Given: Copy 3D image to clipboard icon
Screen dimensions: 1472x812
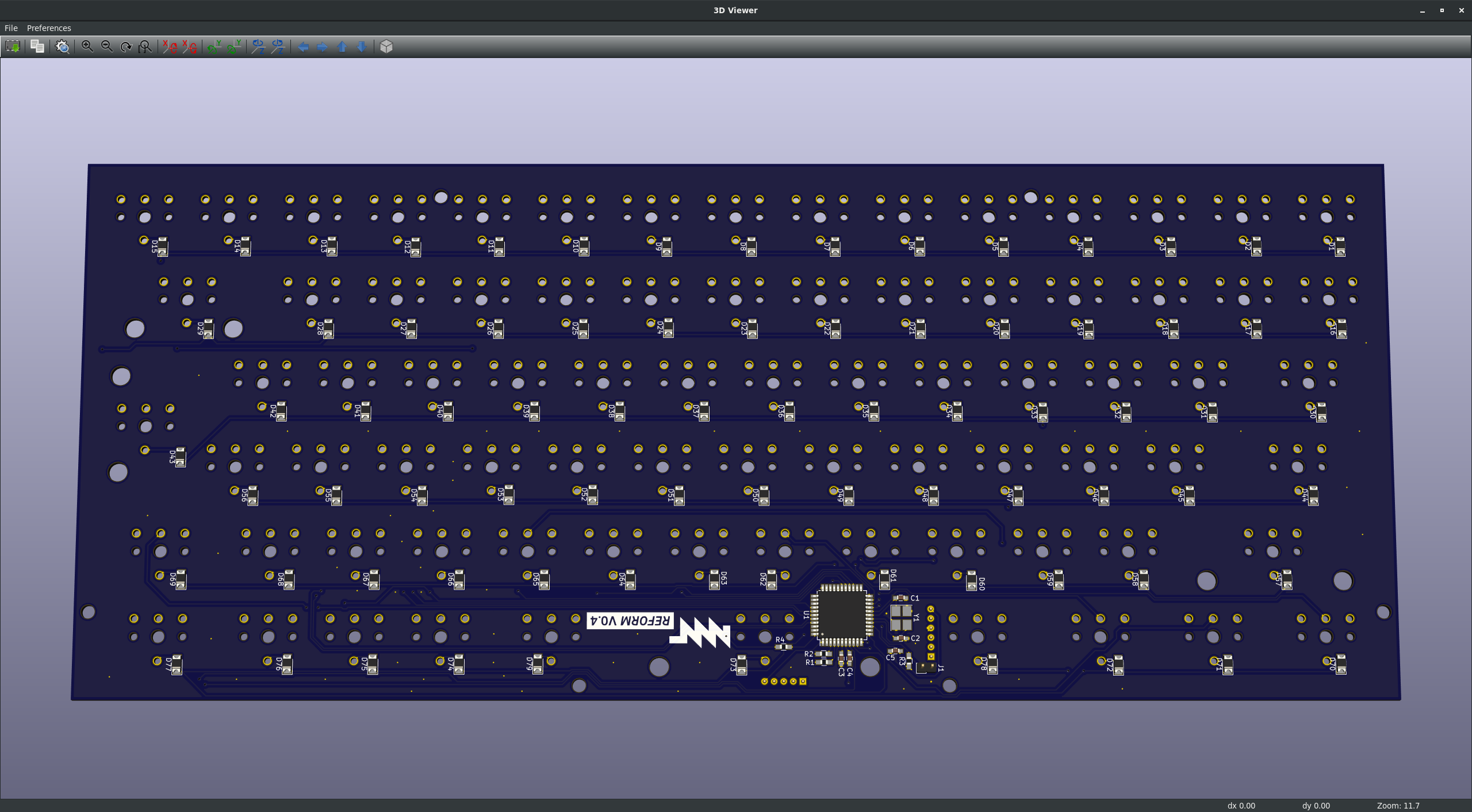Looking at the screenshot, I should tap(37, 47).
